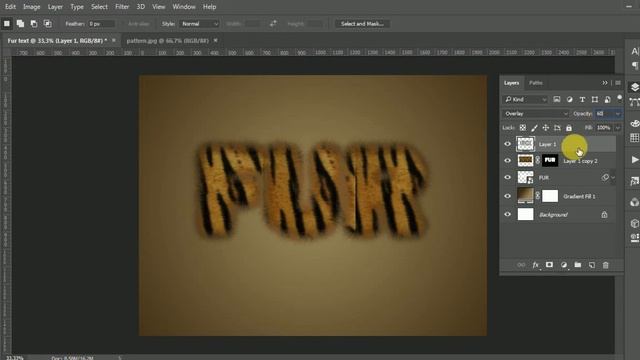Open the Image menu
The height and width of the screenshot is (360, 640).
pos(31,7)
